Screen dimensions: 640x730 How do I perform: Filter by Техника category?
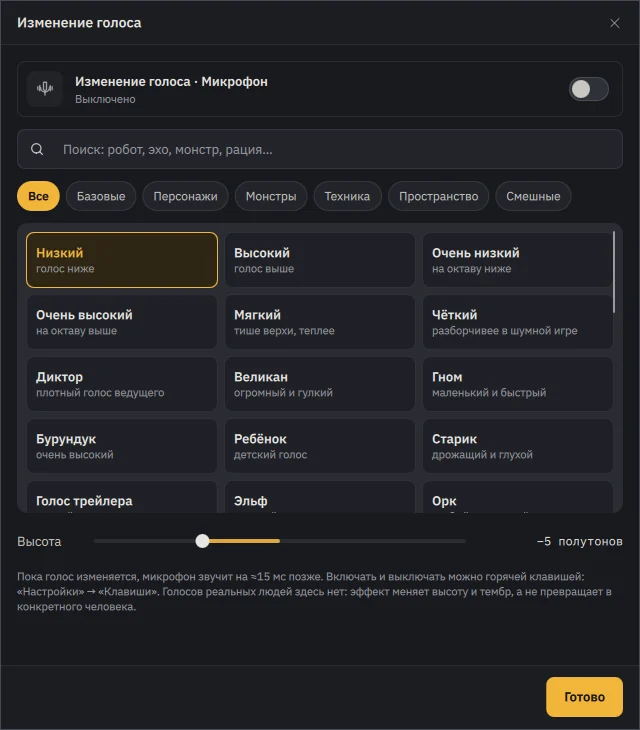click(347, 196)
